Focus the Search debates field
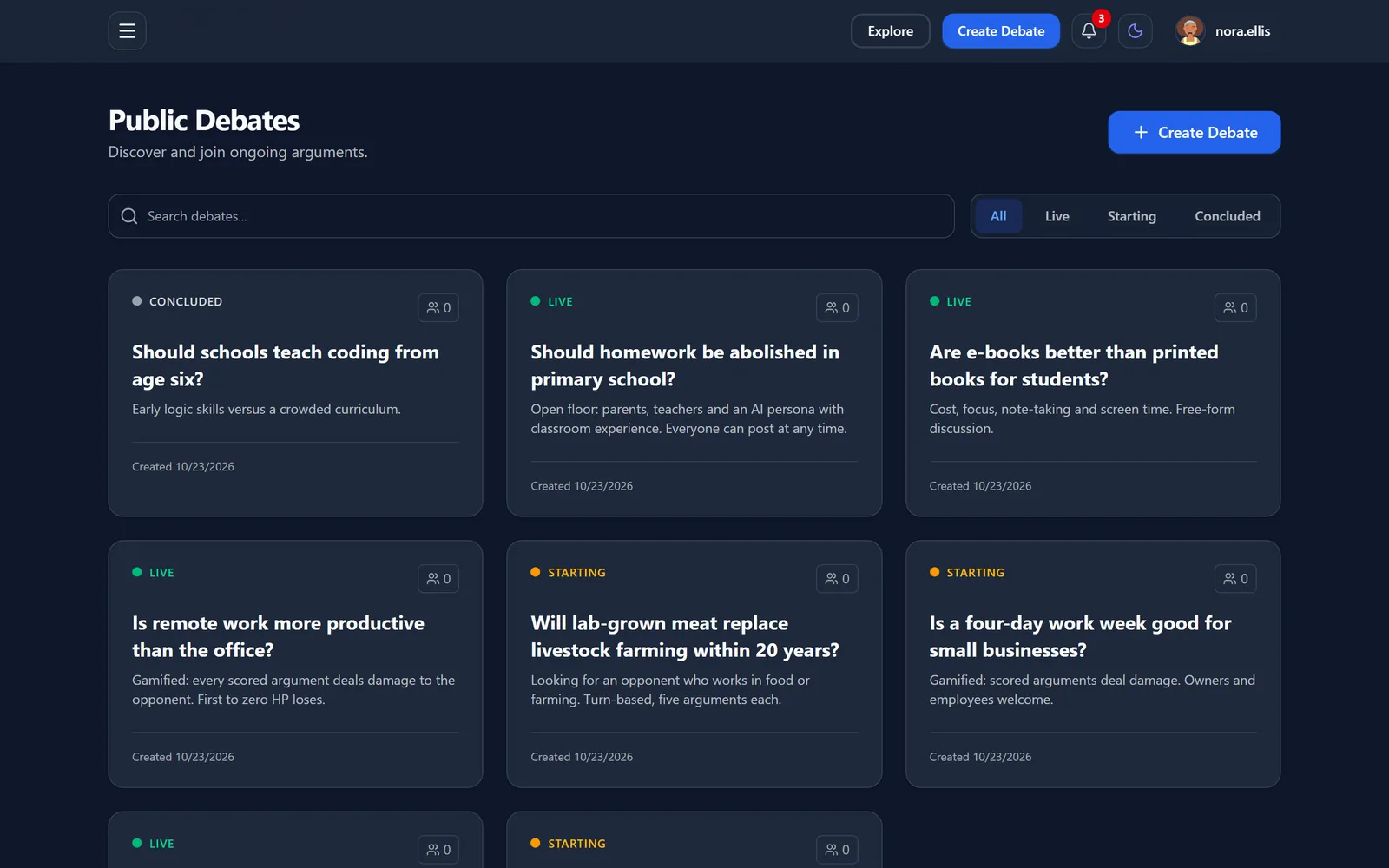The image size is (1389, 868). 531,216
